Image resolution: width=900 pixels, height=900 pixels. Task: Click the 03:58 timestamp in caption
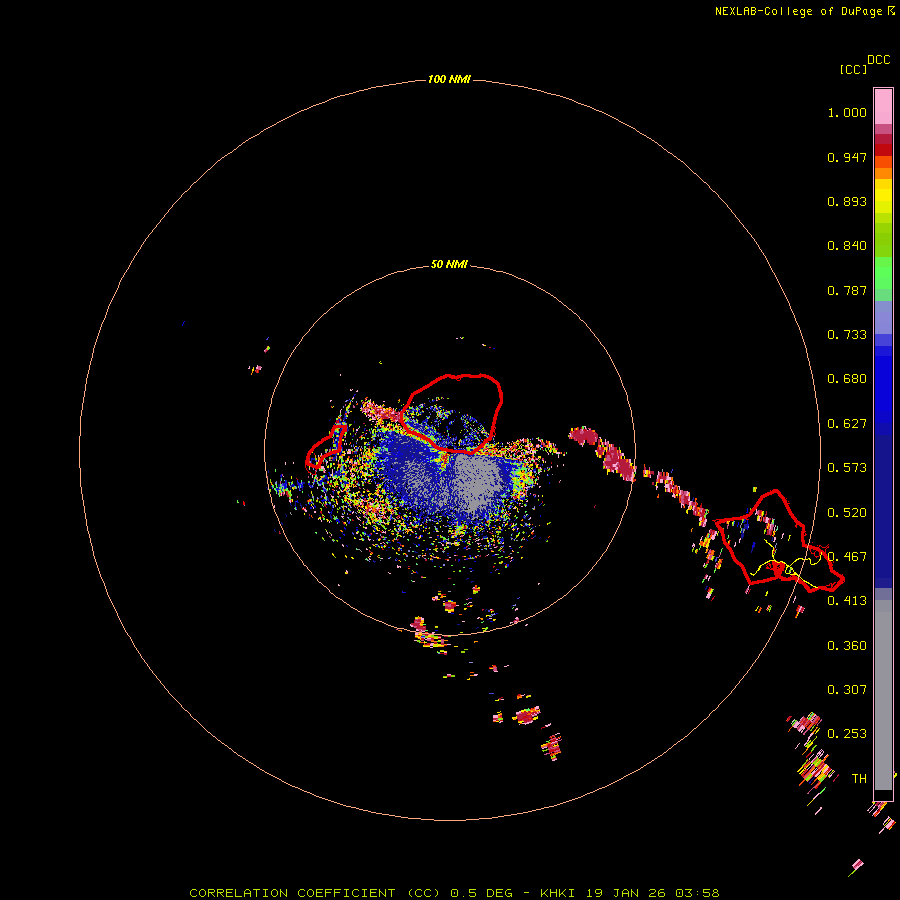tap(697, 893)
